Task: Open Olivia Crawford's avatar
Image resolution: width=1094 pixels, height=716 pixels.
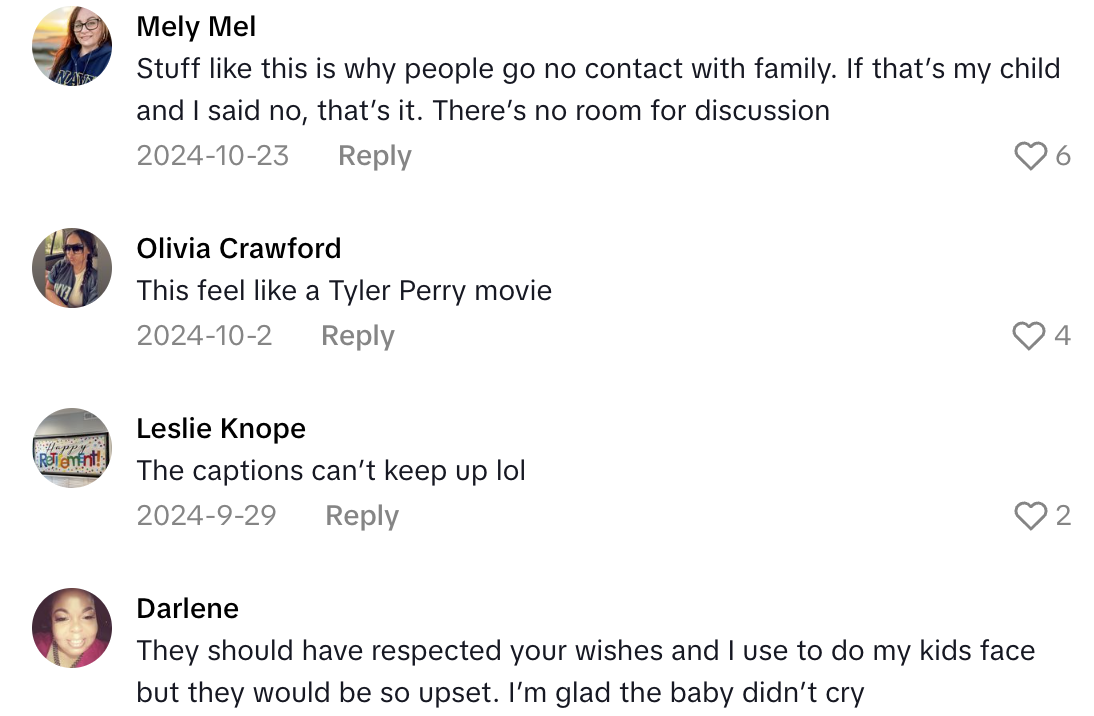Action: [72, 268]
